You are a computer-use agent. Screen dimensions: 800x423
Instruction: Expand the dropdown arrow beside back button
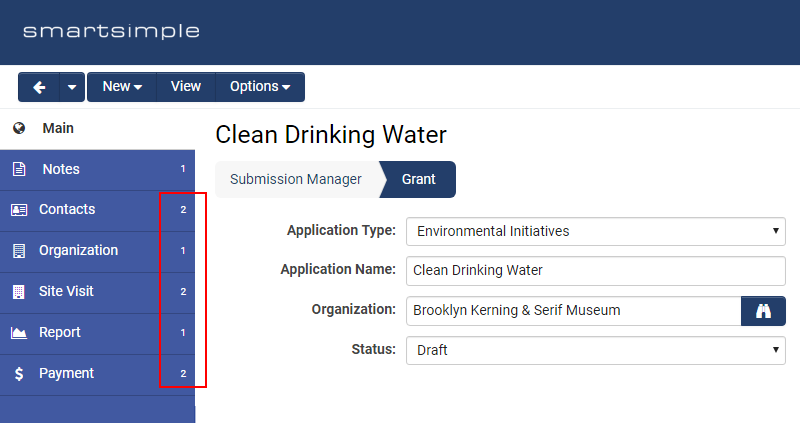point(72,87)
